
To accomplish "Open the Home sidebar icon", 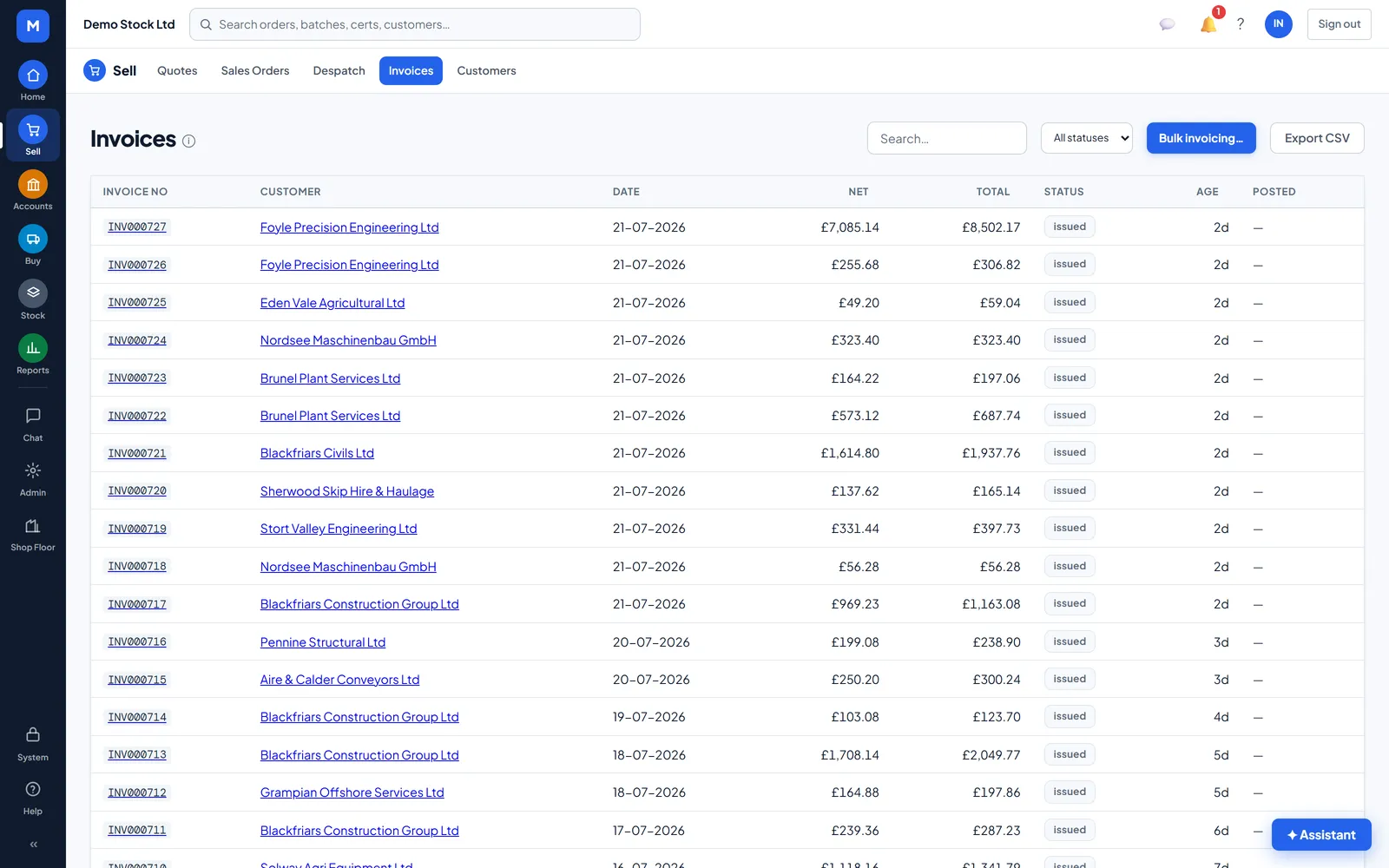I will click(x=33, y=76).
